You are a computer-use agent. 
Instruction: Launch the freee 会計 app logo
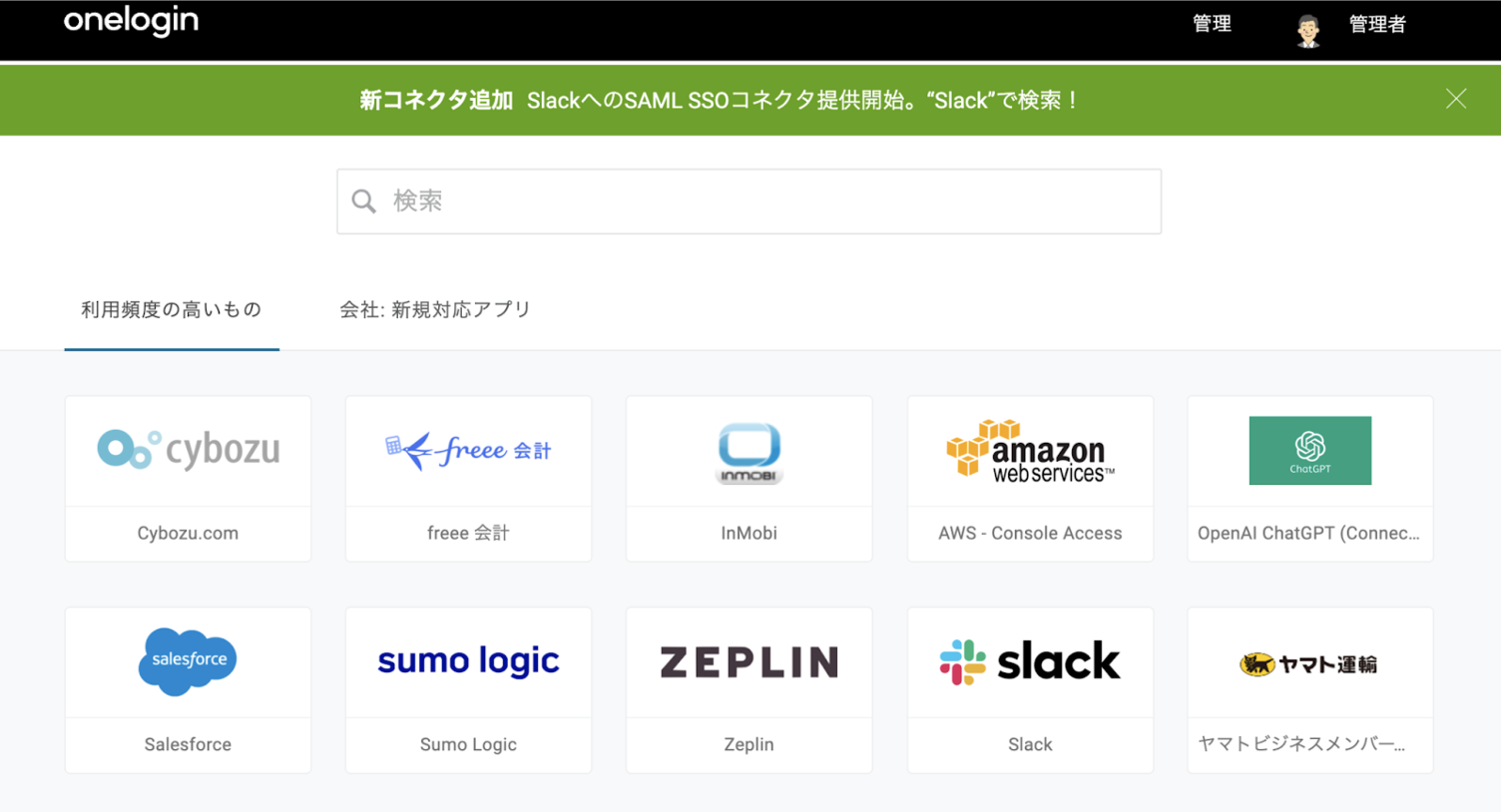click(468, 451)
